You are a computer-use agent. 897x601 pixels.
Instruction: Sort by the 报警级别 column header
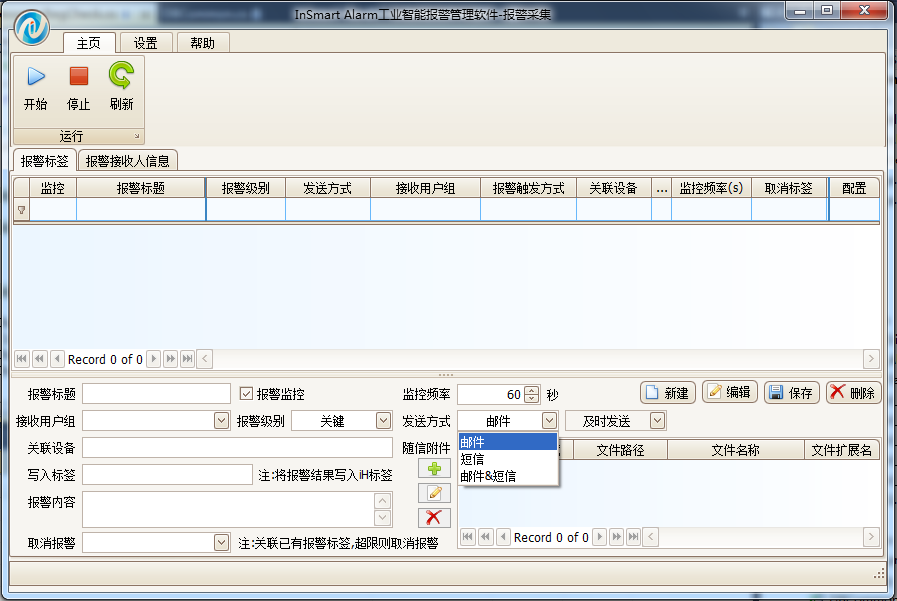pyautogui.click(x=246, y=188)
